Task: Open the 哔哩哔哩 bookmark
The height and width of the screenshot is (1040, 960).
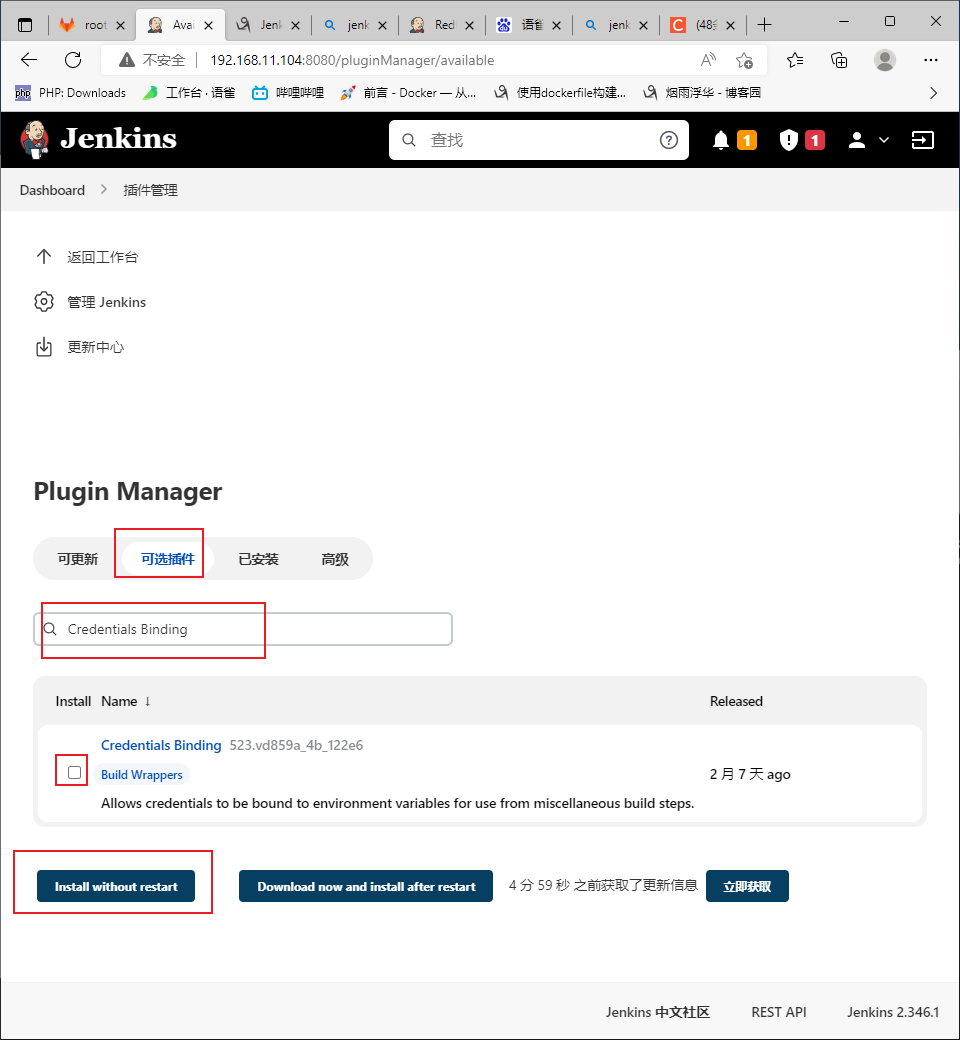Action: click(288, 93)
